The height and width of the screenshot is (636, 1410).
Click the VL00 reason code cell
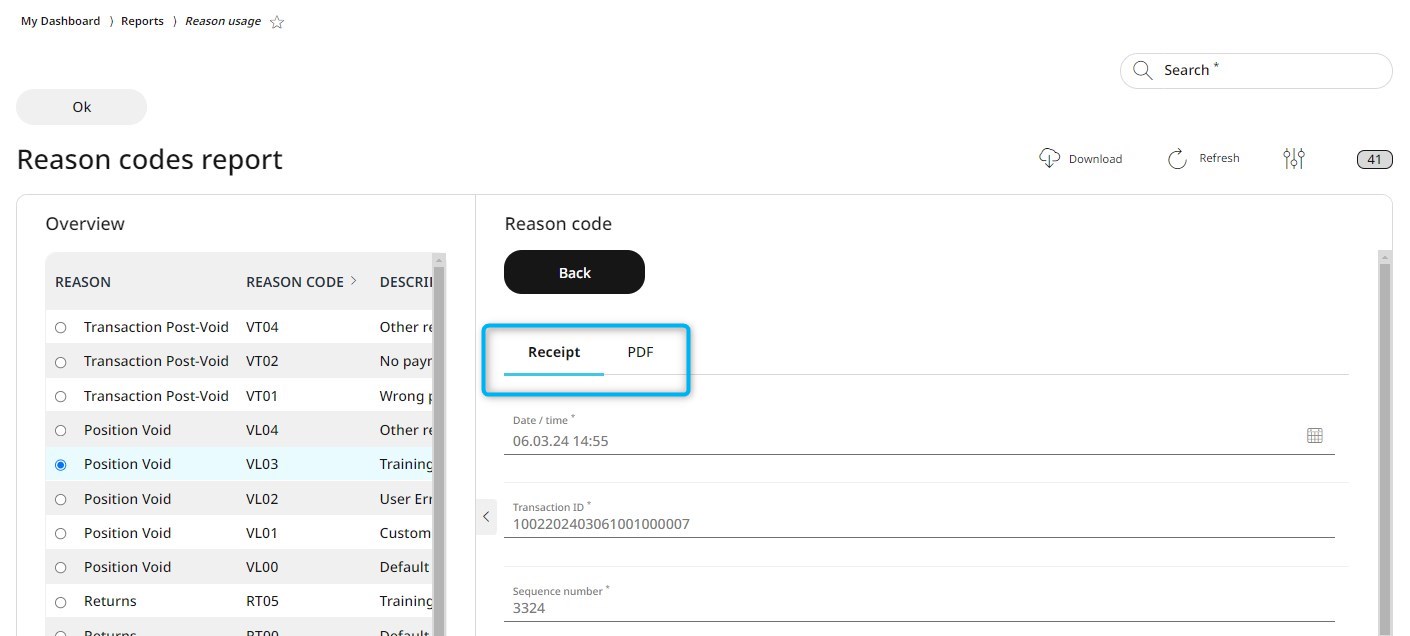pos(262,567)
